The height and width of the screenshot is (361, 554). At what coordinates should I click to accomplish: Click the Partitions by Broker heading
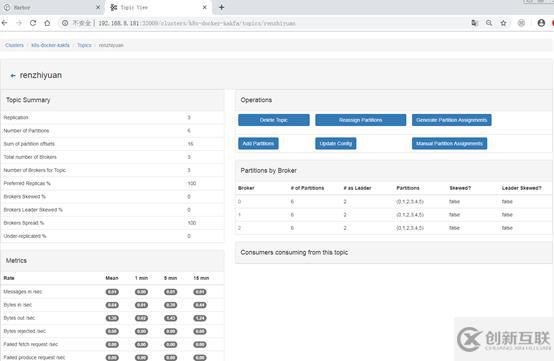(x=269, y=171)
